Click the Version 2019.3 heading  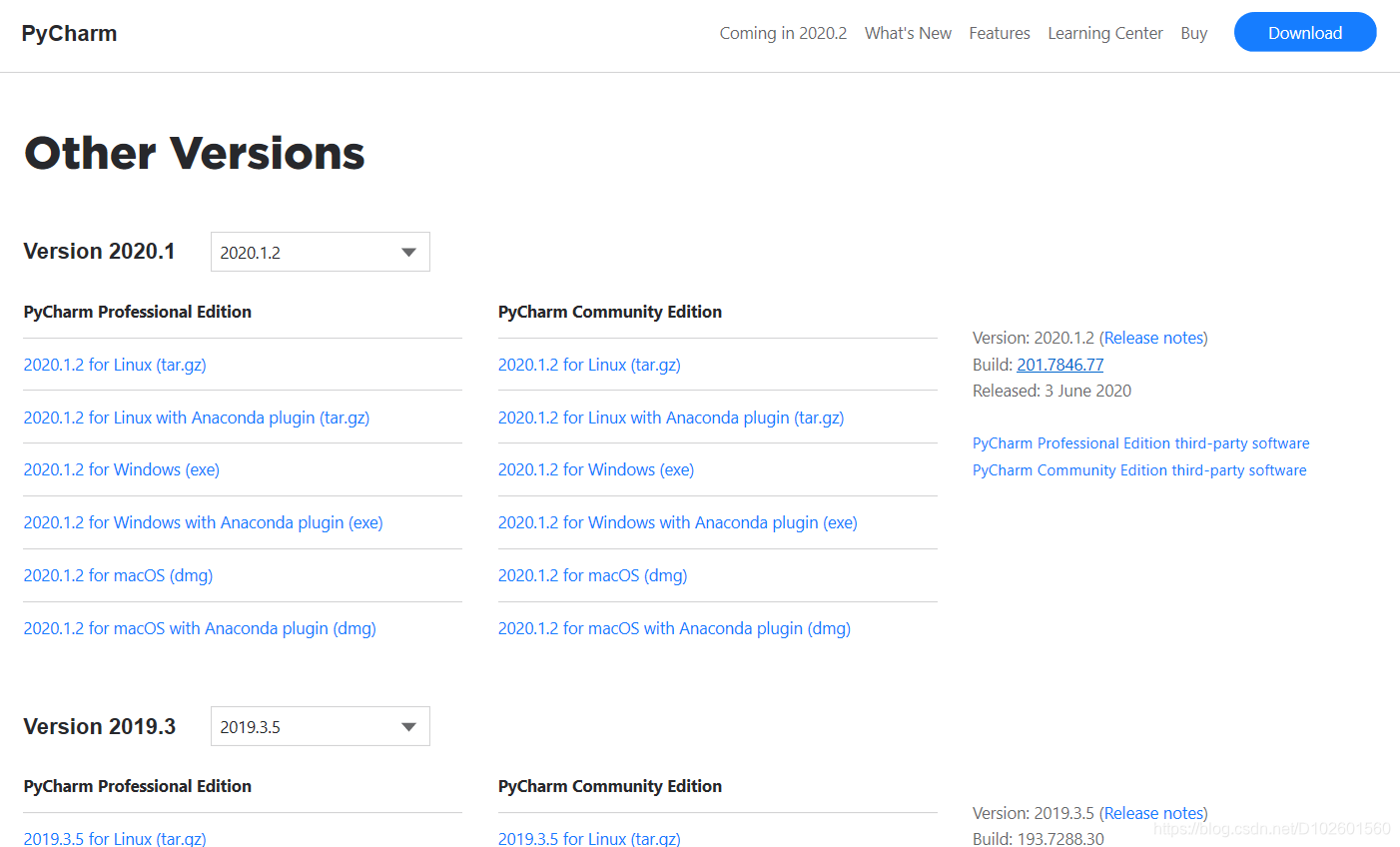click(x=99, y=726)
